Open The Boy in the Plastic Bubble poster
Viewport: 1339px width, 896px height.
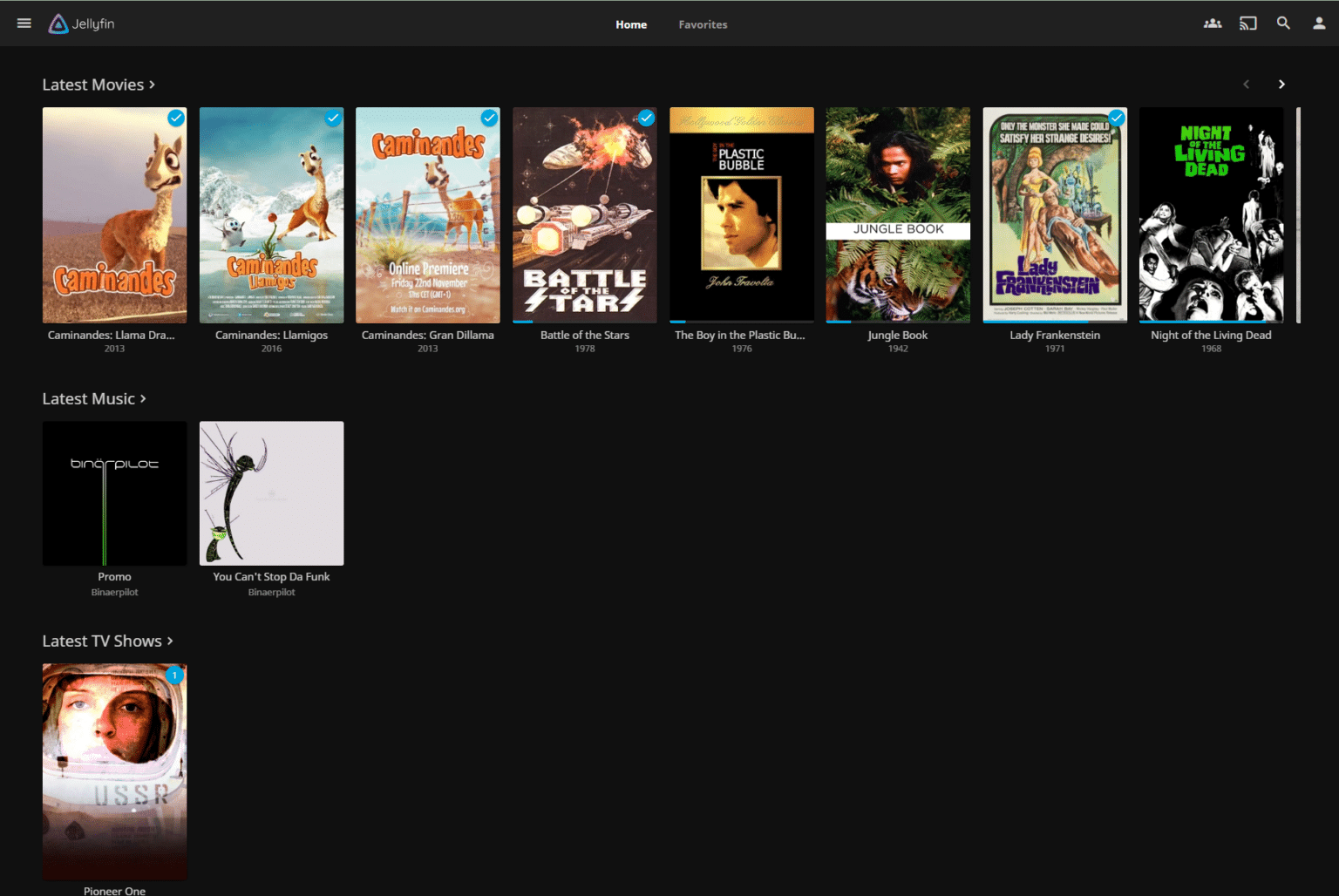(x=742, y=215)
